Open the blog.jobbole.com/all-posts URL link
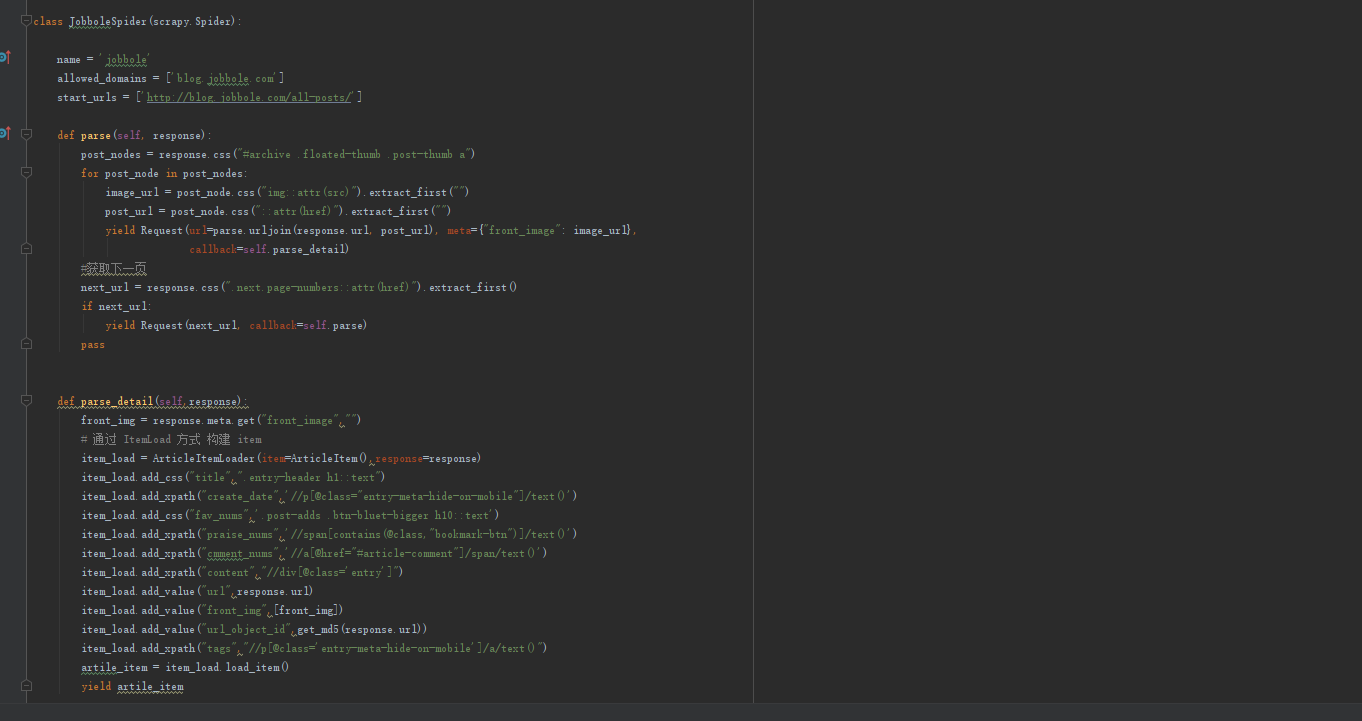The height and width of the screenshot is (721, 1362). click(249, 97)
